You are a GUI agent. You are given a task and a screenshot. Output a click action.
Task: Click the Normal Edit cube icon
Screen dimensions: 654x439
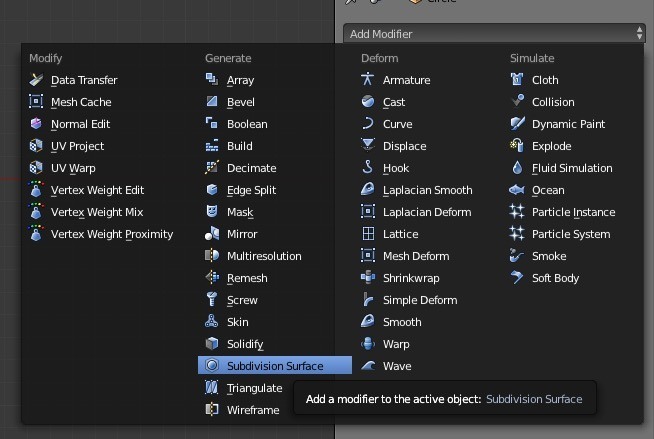(x=36, y=124)
